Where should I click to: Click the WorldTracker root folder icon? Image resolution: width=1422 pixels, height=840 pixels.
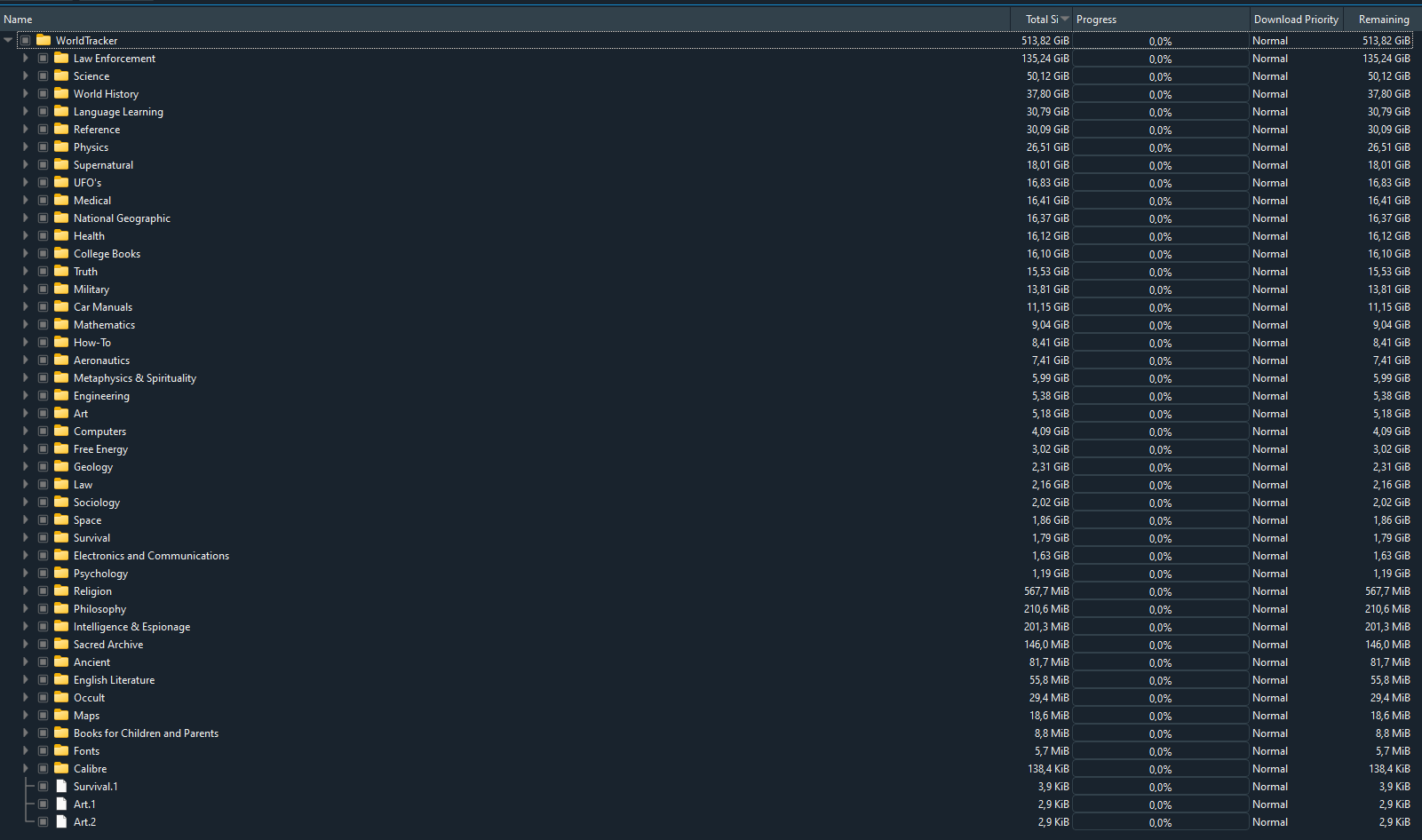click(44, 40)
